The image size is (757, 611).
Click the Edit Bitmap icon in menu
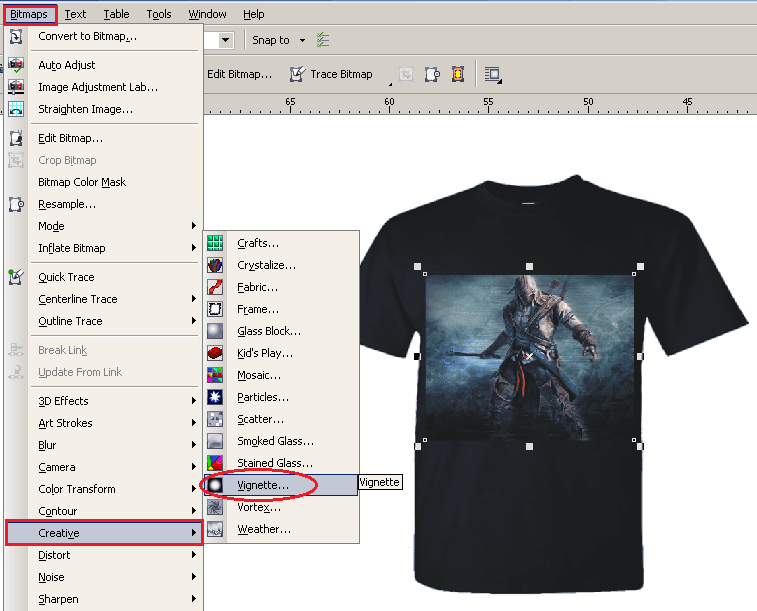point(16,138)
